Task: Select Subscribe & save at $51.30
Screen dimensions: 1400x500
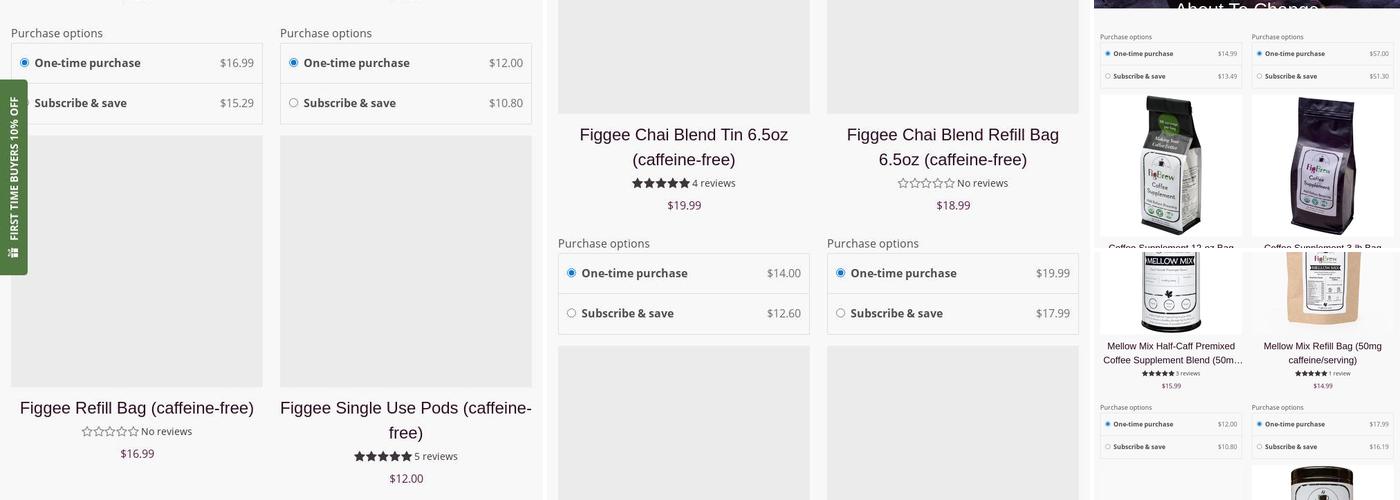Action: (1259, 76)
